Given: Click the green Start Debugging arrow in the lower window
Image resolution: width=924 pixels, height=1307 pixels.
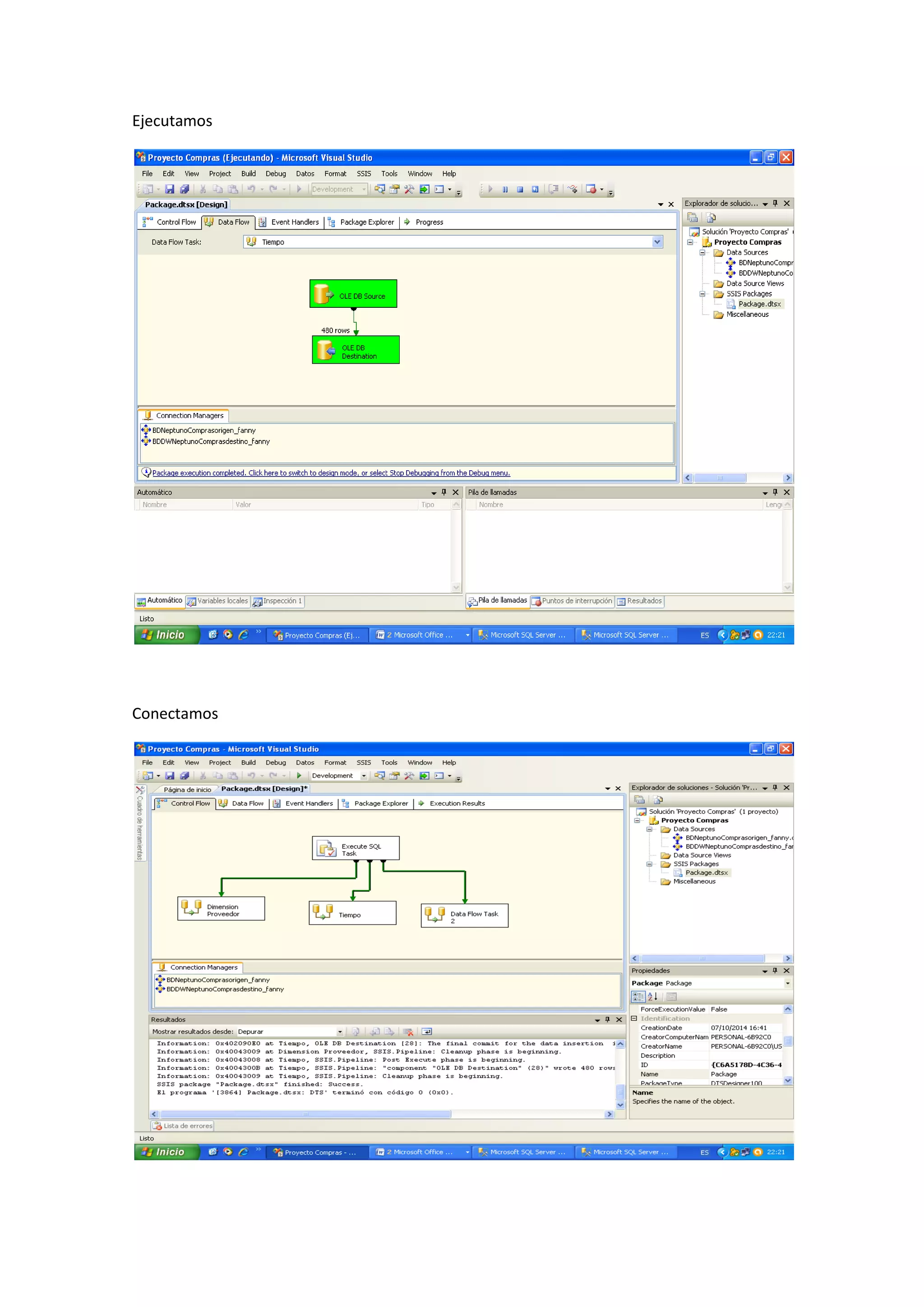Looking at the screenshot, I should pyautogui.click(x=299, y=775).
